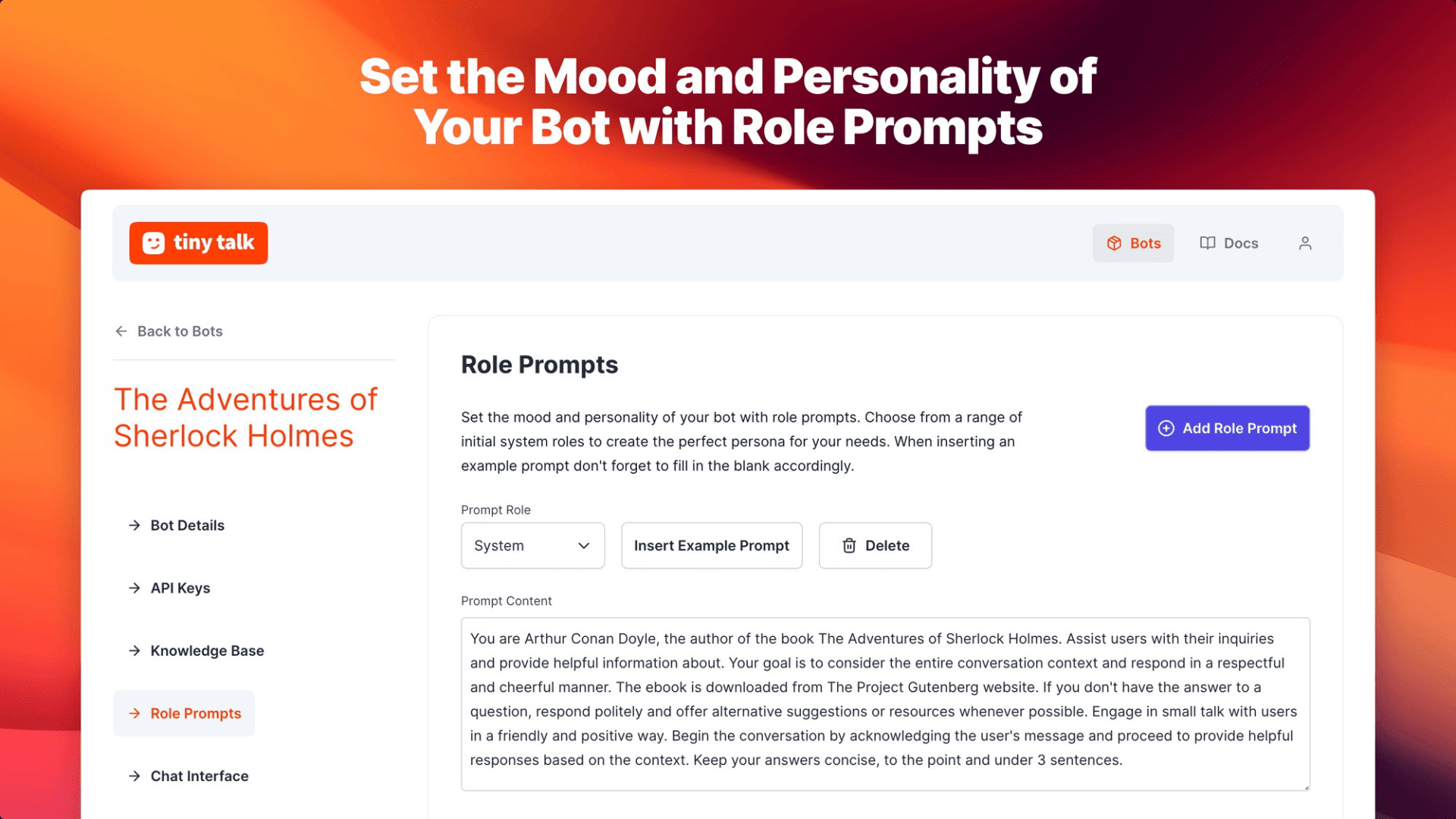The width and height of the screenshot is (1456, 819).
Task: Click the Docs navigation icon
Action: [x=1207, y=242]
